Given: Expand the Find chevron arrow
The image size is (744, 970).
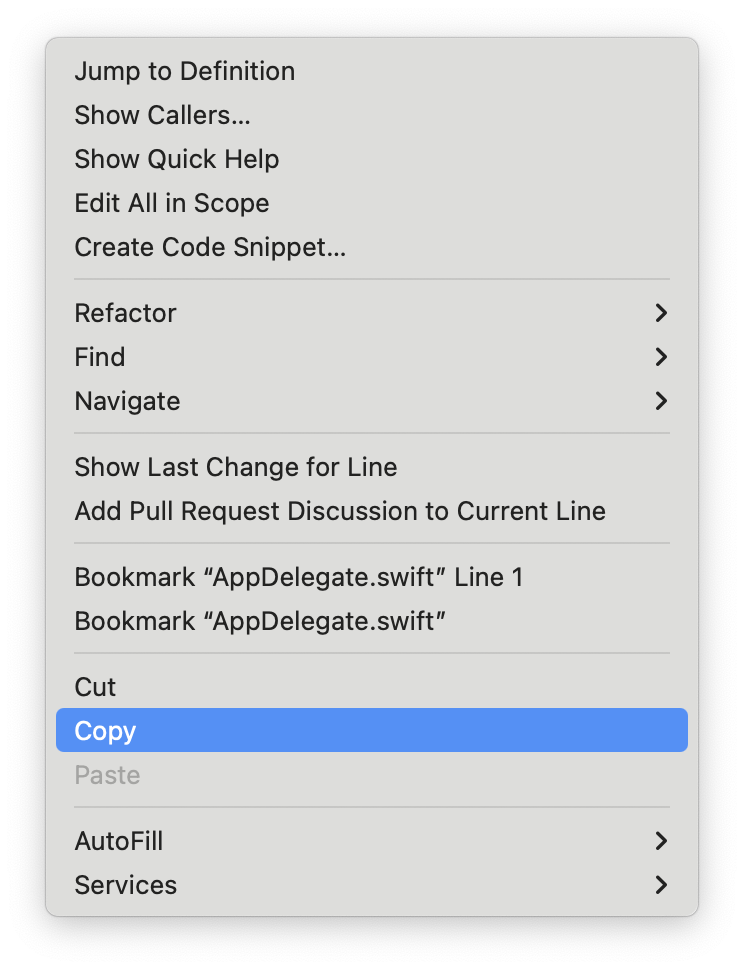Looking at the screenshot, I should [660, 357].
